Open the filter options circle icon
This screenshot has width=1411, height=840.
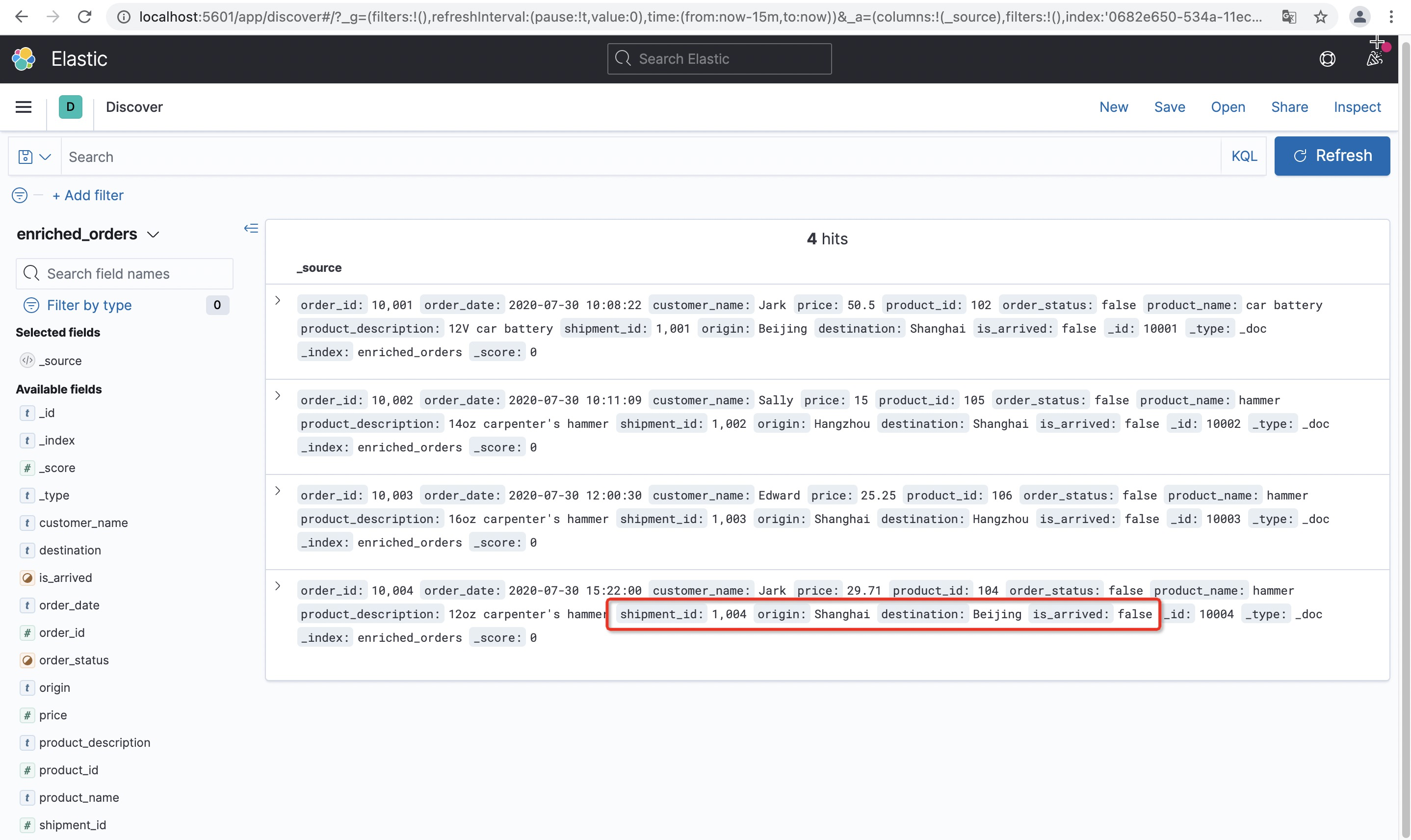point(19,195)
